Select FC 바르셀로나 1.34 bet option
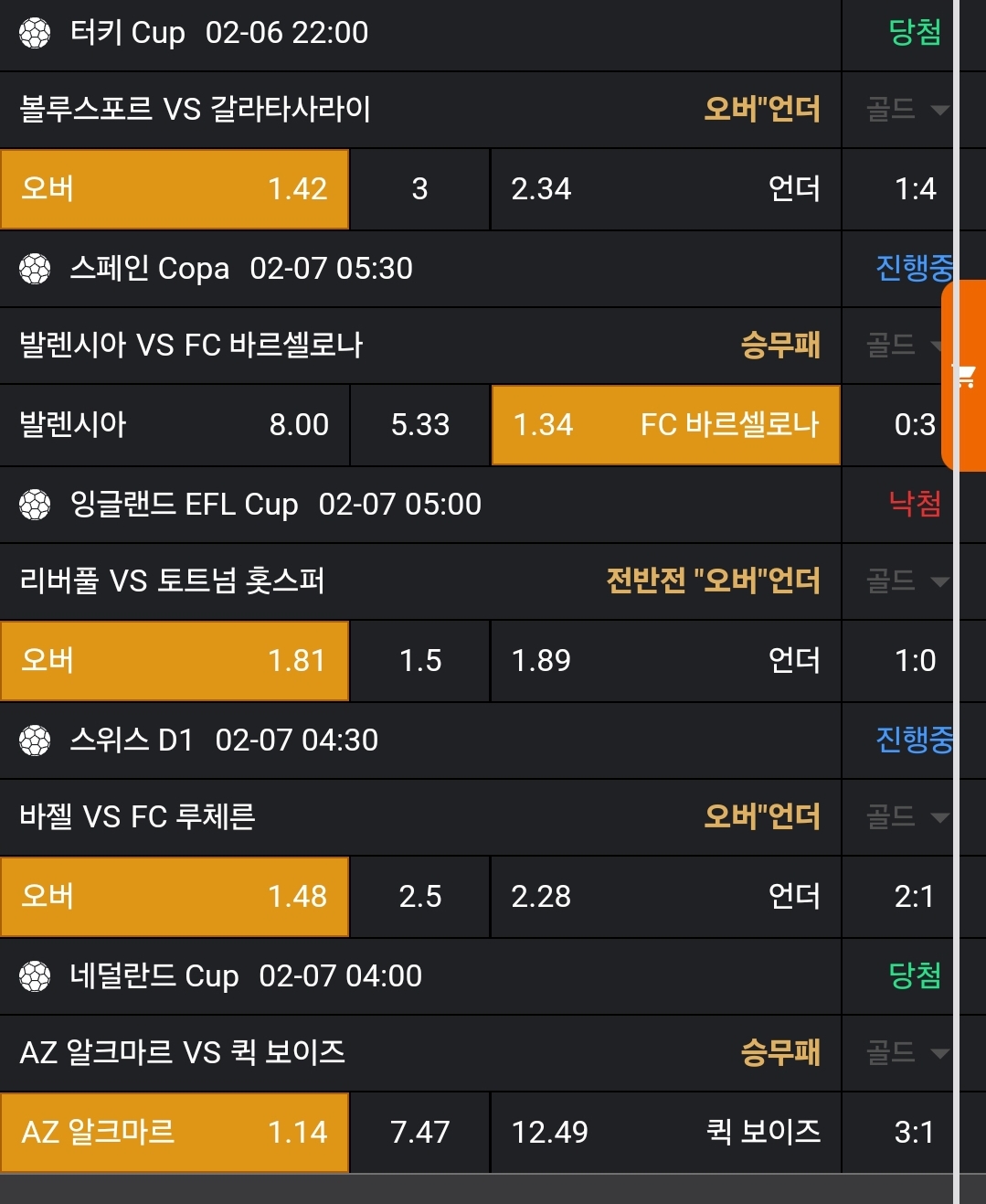This screenshot has height=1204, width=986. 665,425
